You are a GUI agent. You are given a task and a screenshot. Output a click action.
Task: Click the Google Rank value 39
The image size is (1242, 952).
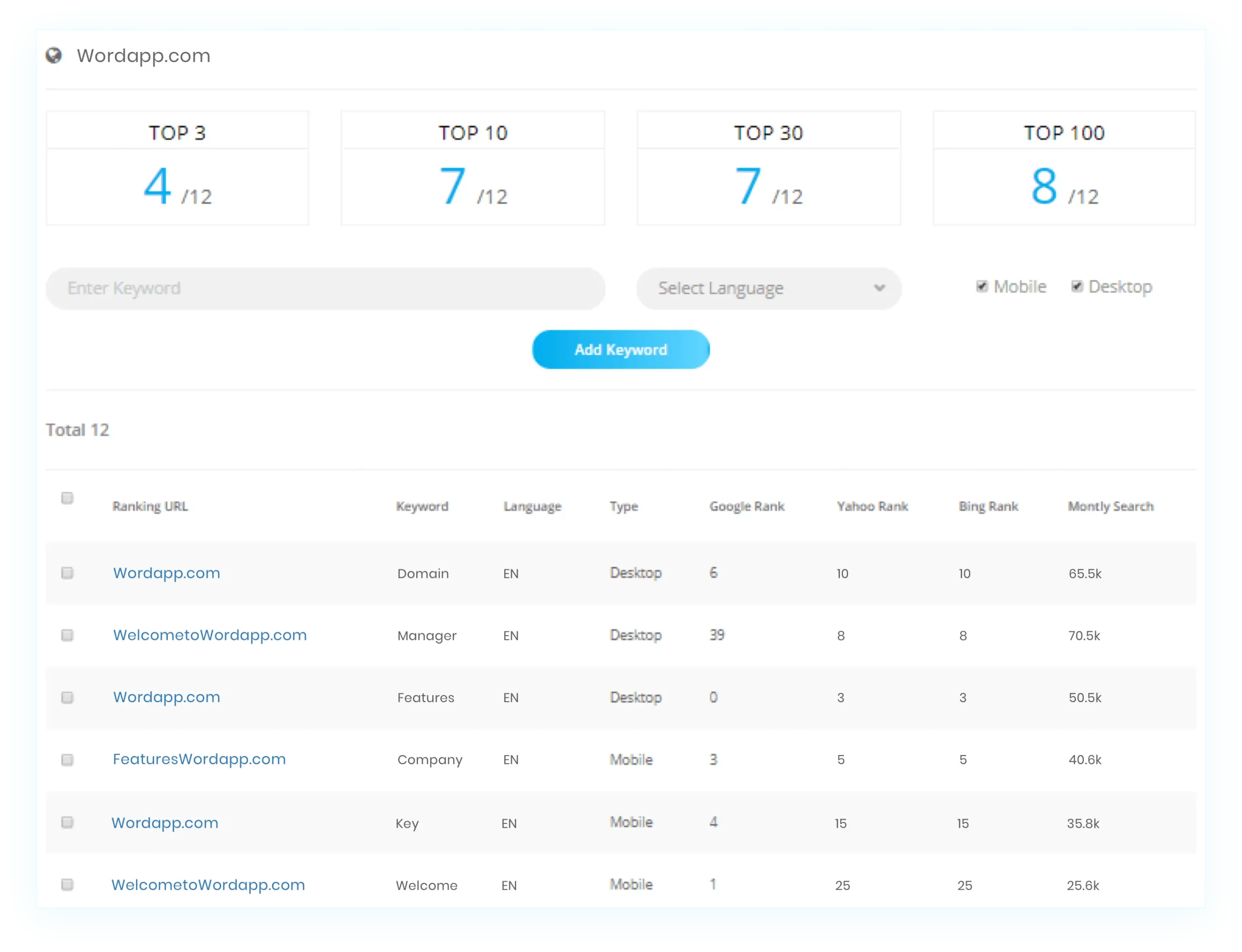coord(717,635)
